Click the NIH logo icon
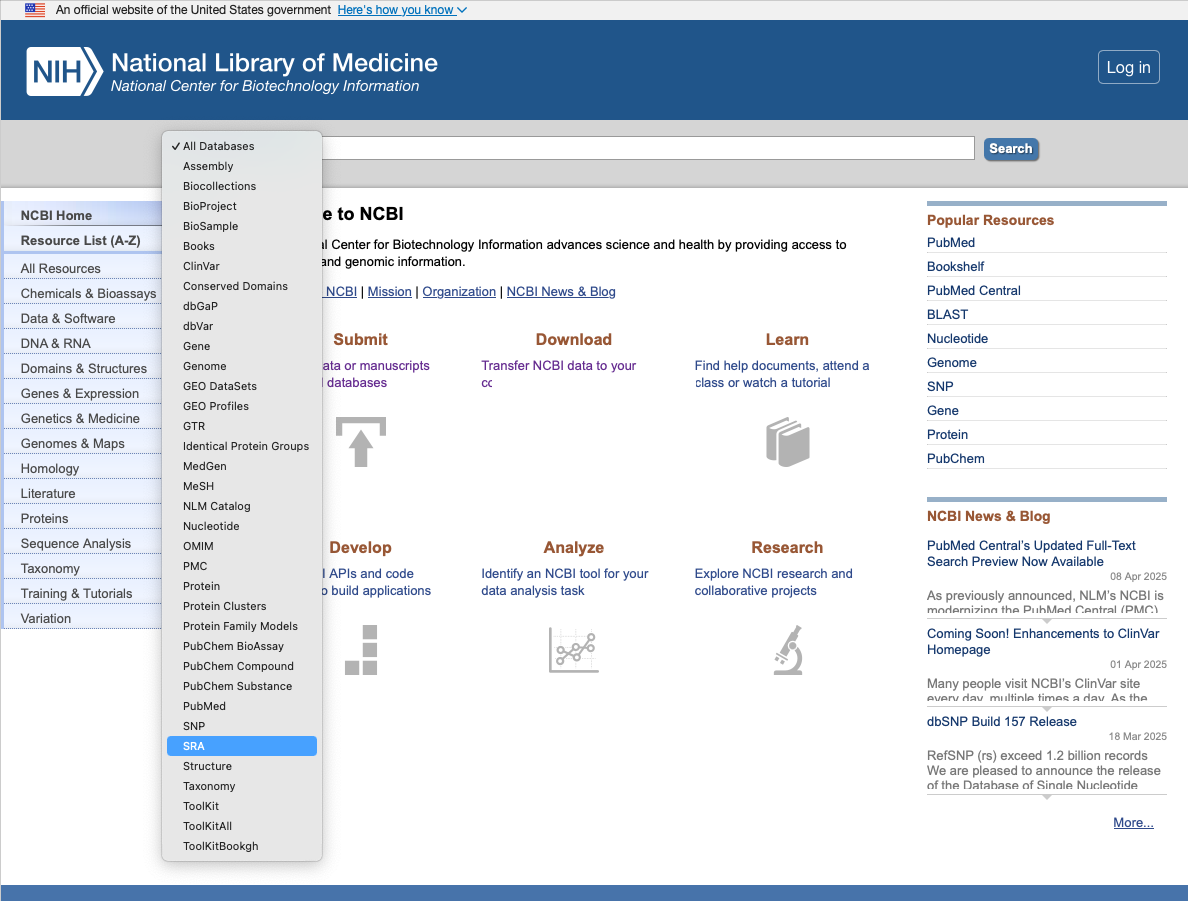 64,71
